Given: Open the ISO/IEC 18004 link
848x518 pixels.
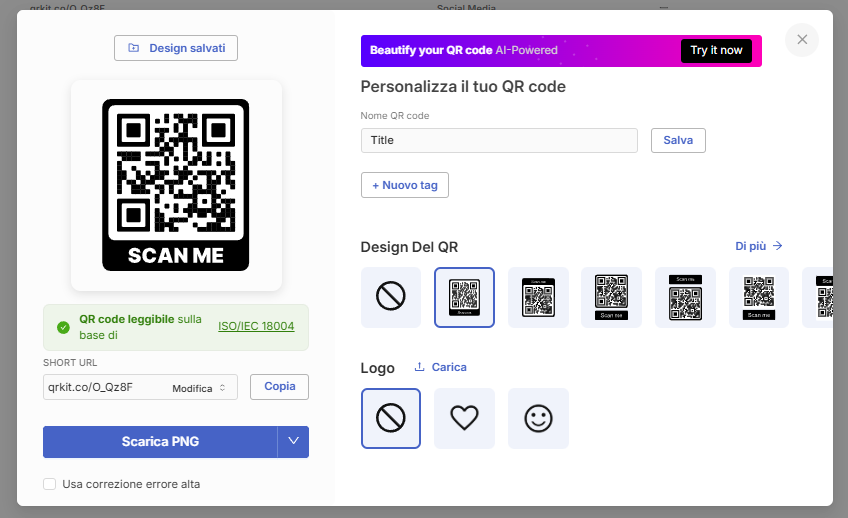Looking at the screenshot, I should click(256, 327).
